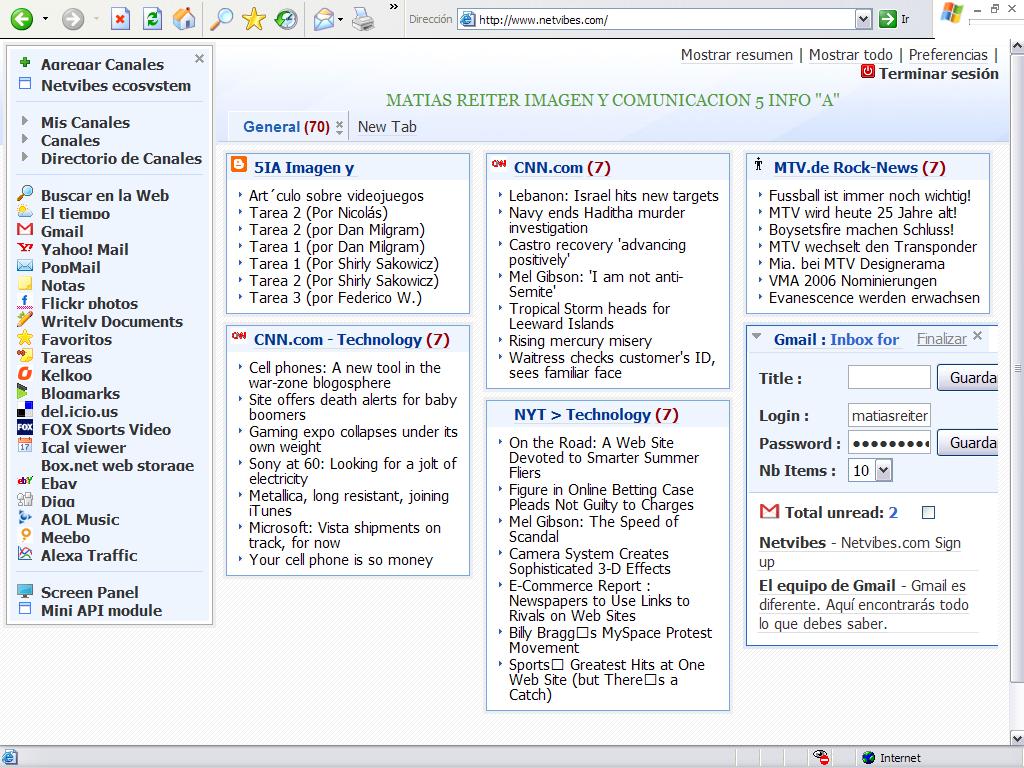Viewport: 1024px width, 768px height.
Task: Switch to the General tab
Action: [x=286, y=127]
